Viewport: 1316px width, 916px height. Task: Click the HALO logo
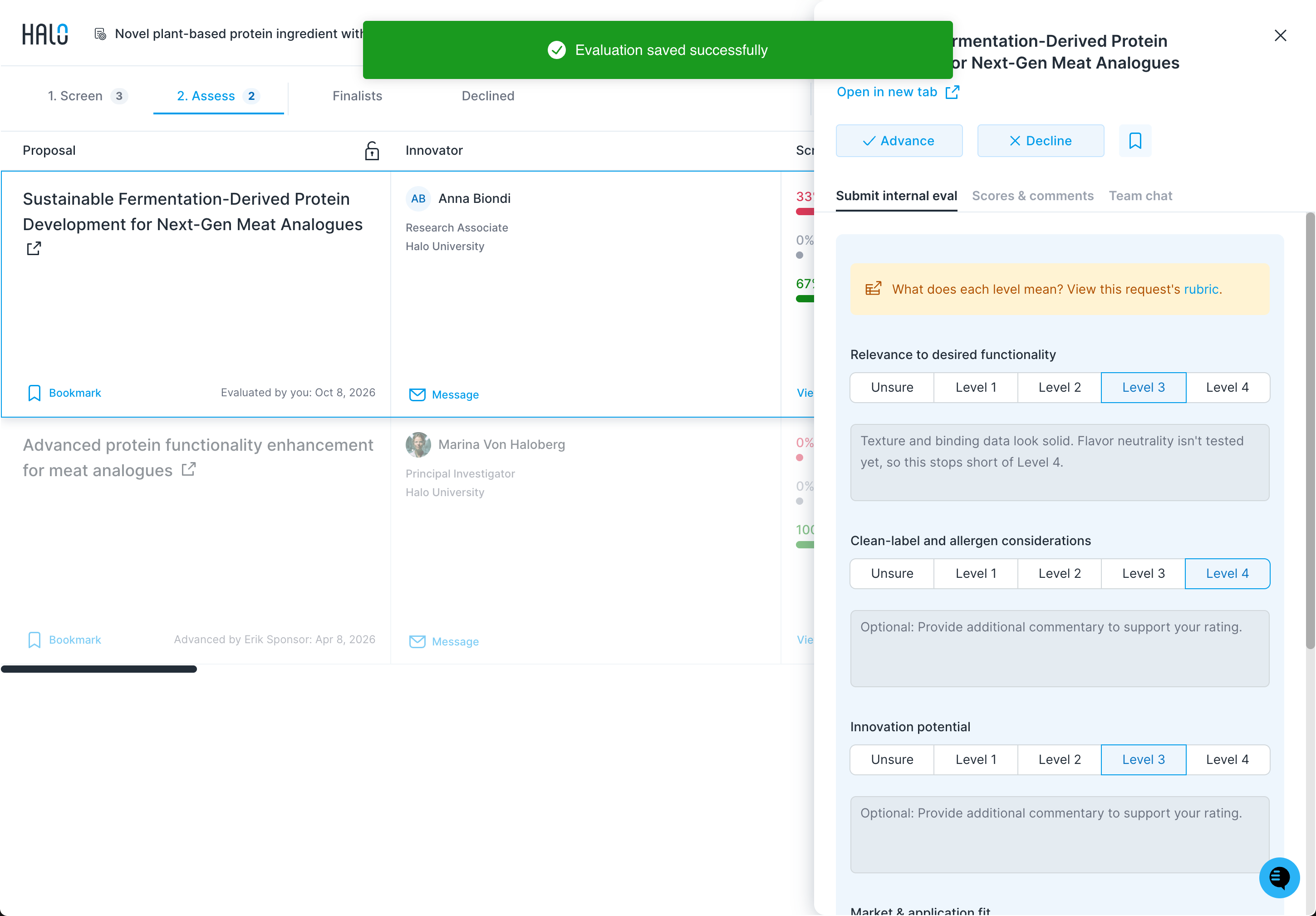pos(45,34)
